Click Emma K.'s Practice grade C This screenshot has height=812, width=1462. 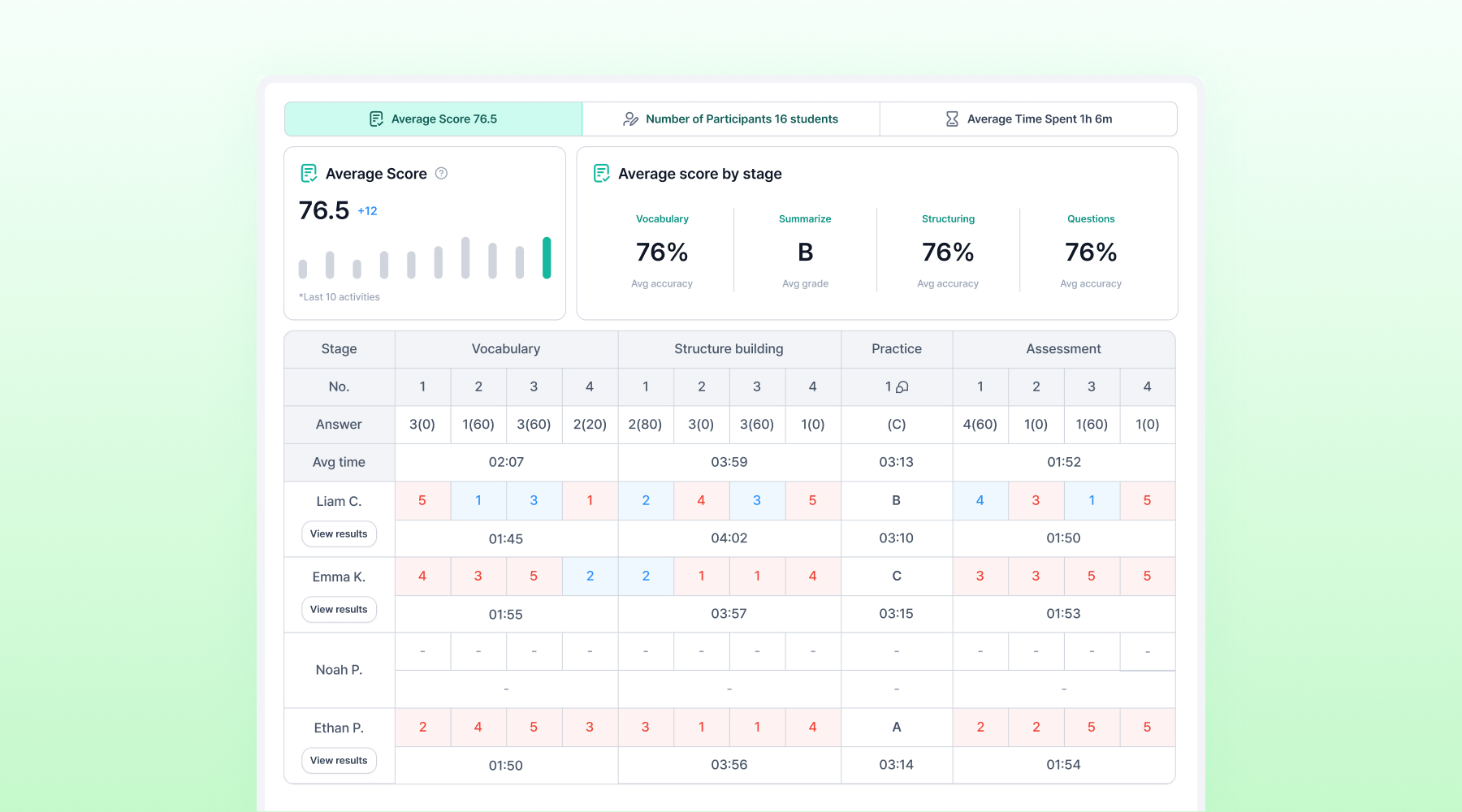pos(897,577)
